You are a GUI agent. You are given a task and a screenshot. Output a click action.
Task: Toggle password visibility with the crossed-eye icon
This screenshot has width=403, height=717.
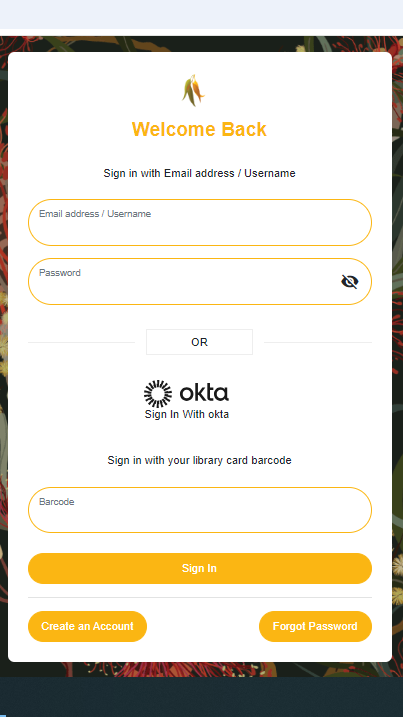349,282
